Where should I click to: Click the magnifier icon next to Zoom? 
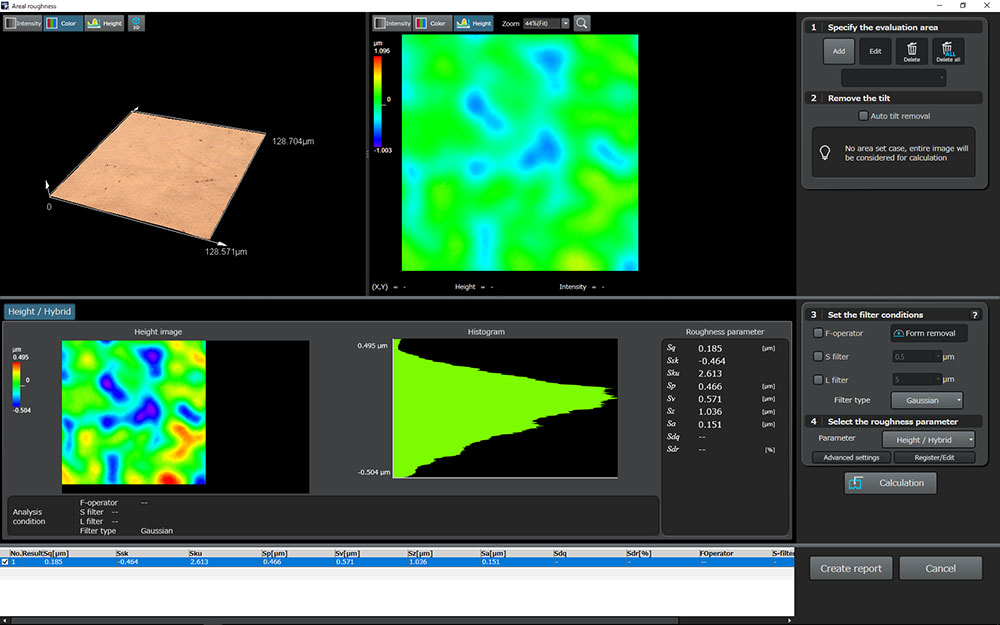click(x=581, y=22)
